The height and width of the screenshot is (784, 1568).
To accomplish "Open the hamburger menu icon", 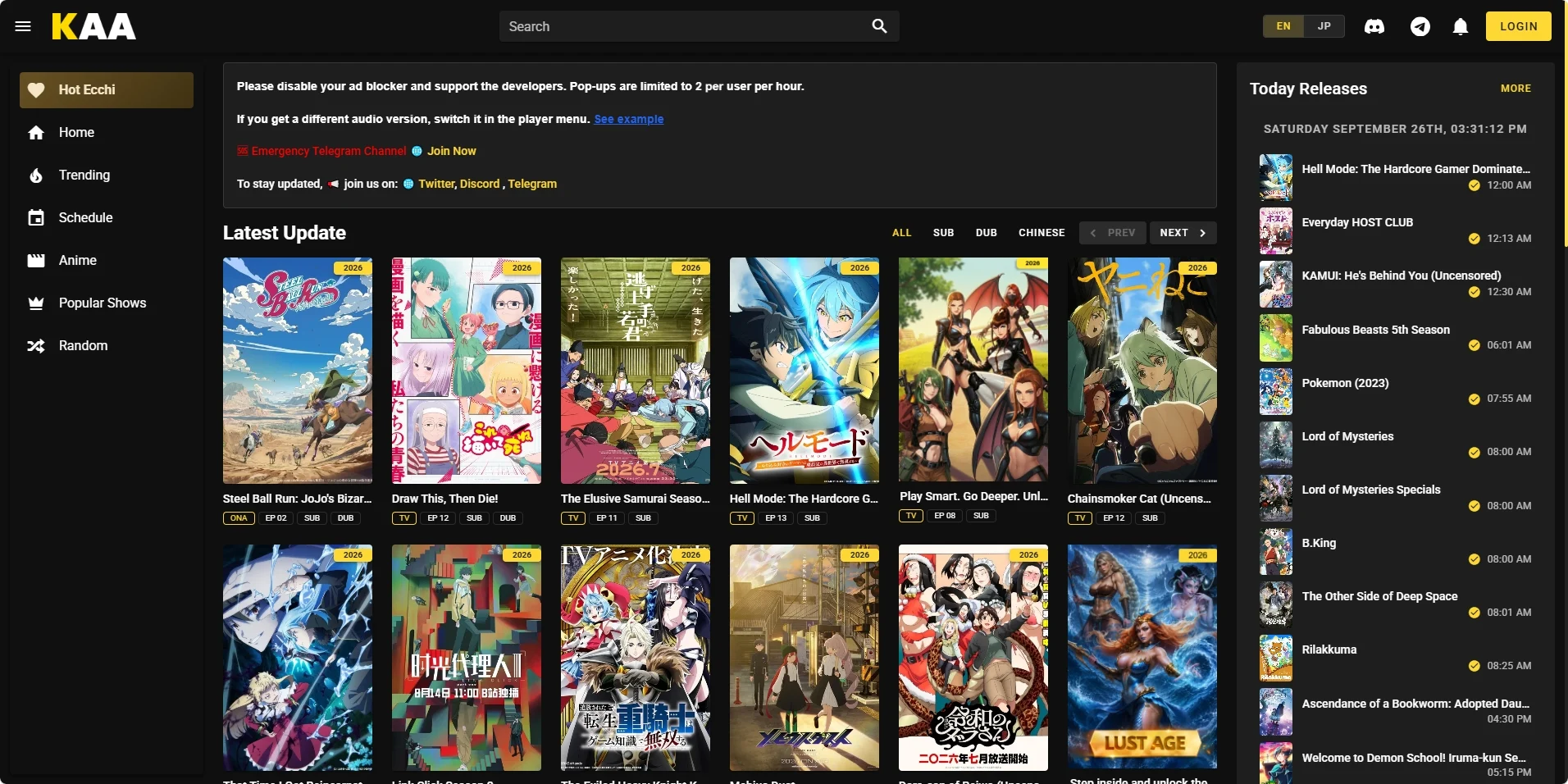I will click(x=23, y=26).
